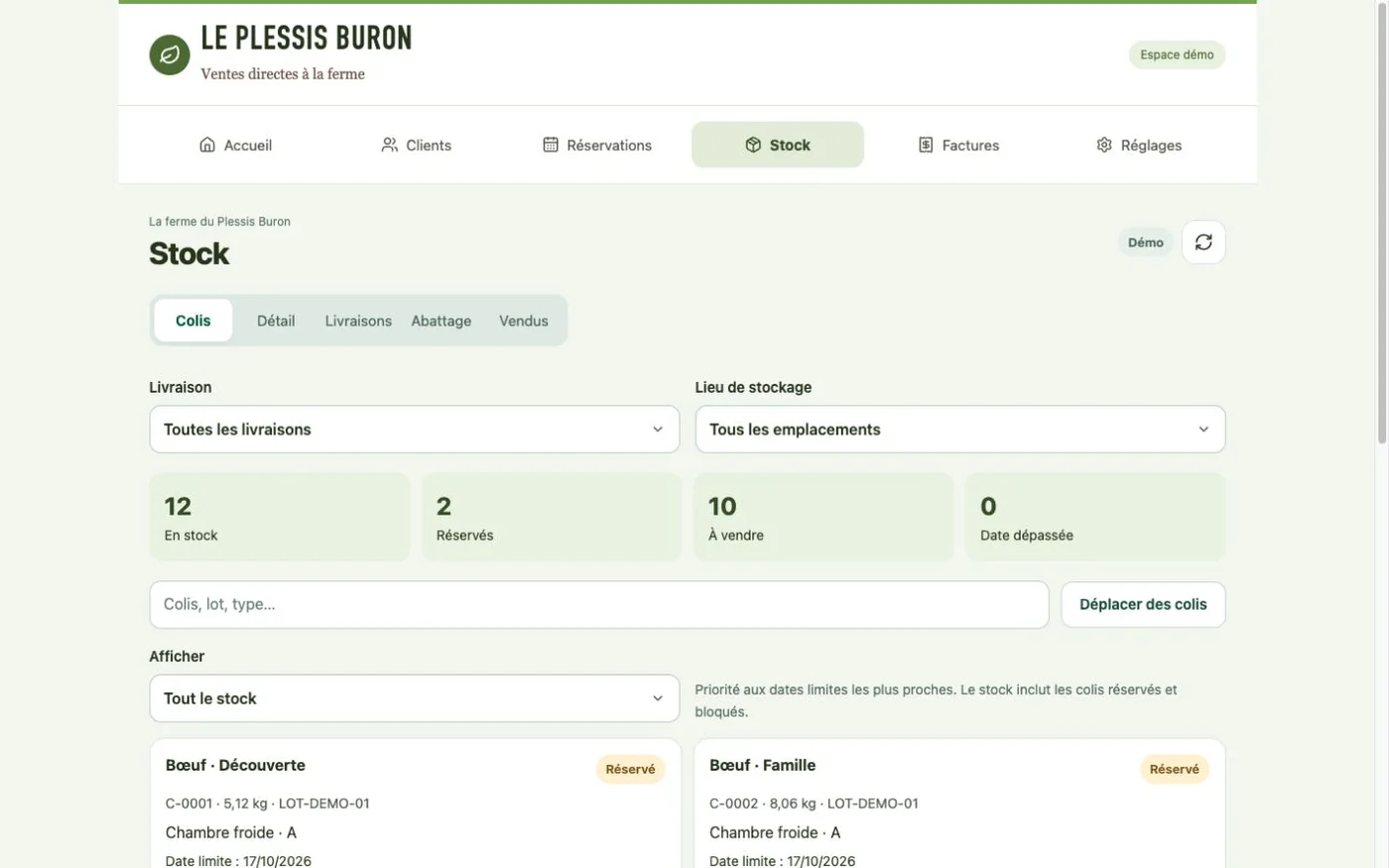
Task: Click the C-0001 · 5,12 kg lot line
Action: [x=268, y=804]
